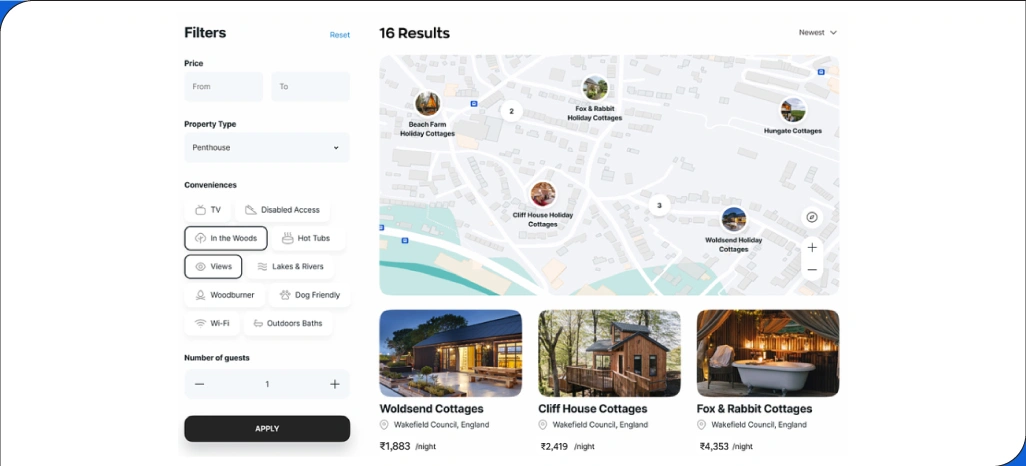The width and height of the screenshot is (1026, 466).
Task: Select the Fox & Rabbit Holiday Cottages map pin
Action: (595, 88)
